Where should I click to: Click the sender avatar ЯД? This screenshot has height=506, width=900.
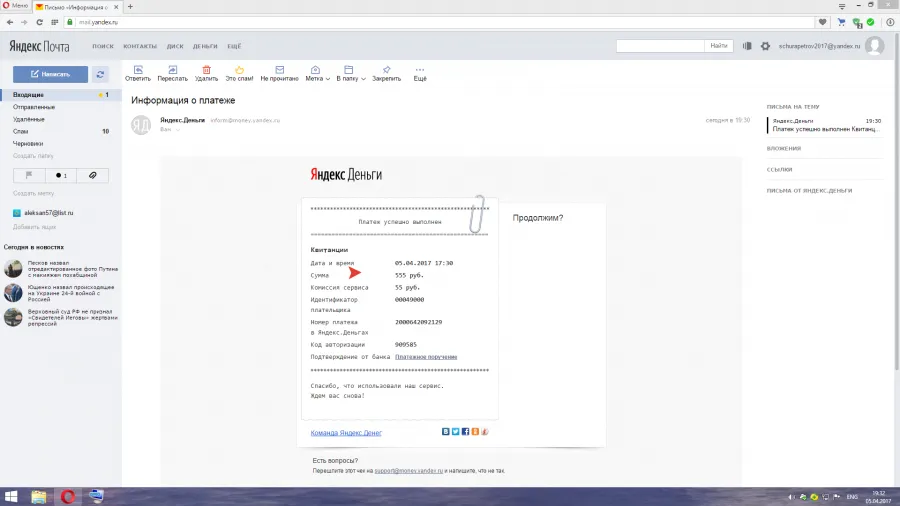coord(141,124)
